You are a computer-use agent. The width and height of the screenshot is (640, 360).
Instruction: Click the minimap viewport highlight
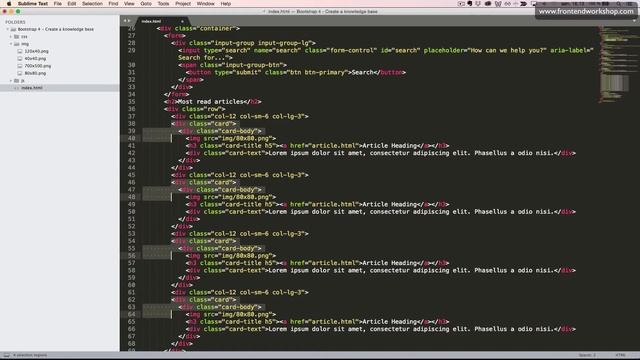pos(614,83)
